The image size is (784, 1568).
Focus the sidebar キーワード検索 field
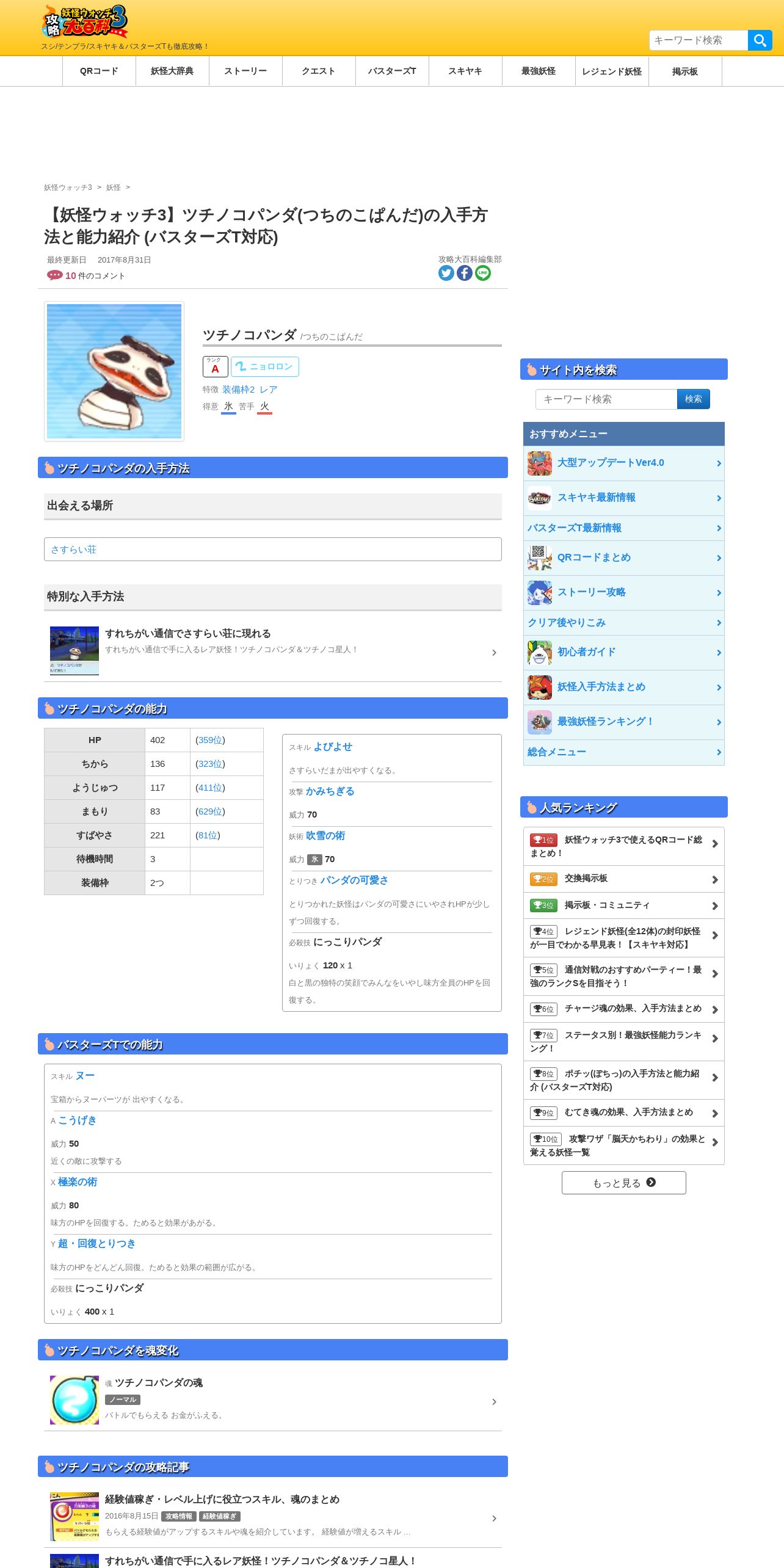(606, 399)
